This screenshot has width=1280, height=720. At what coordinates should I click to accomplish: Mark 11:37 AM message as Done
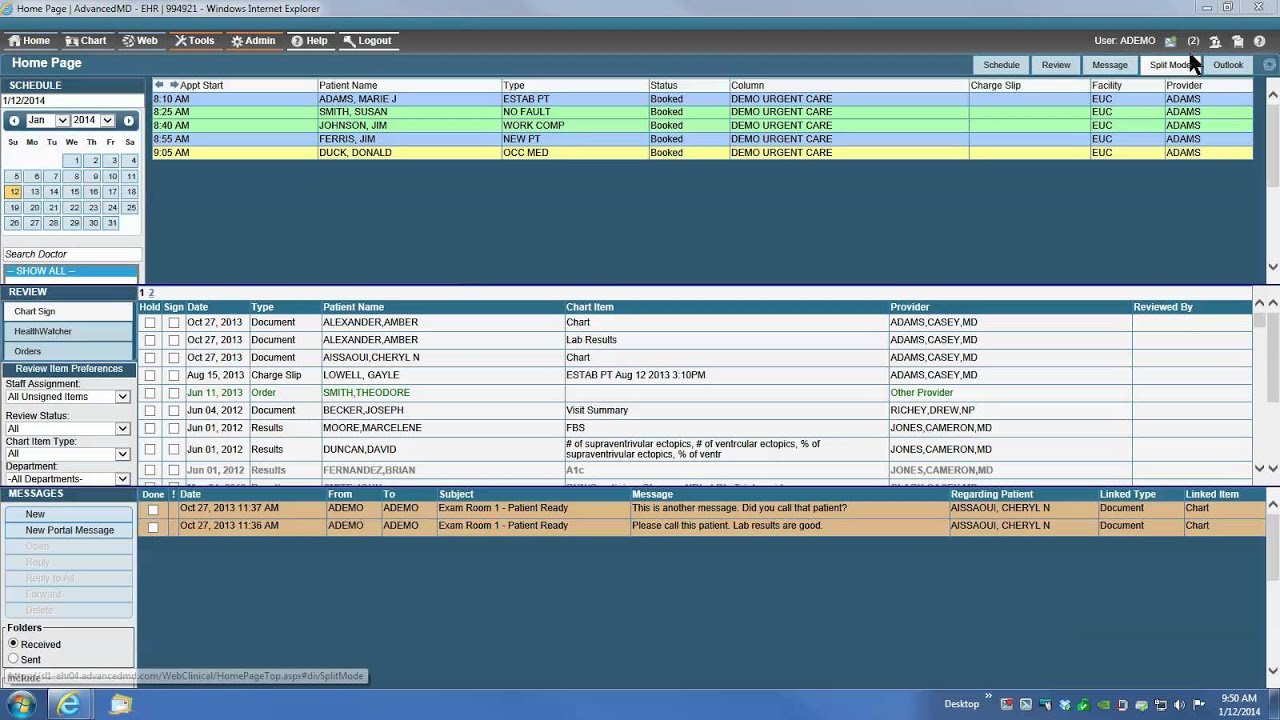153,509
